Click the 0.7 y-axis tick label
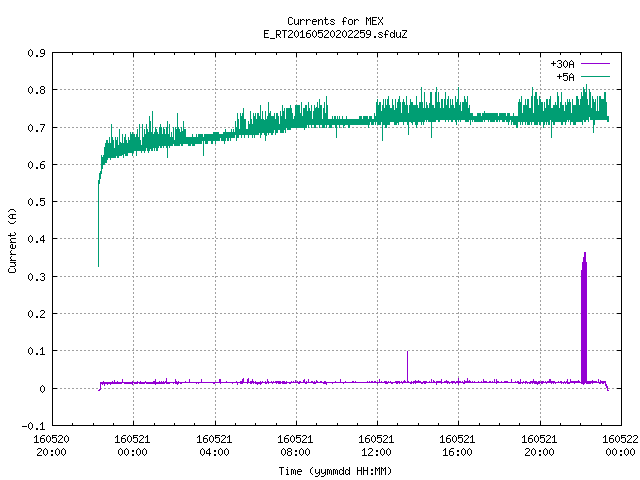 [36, 128]
